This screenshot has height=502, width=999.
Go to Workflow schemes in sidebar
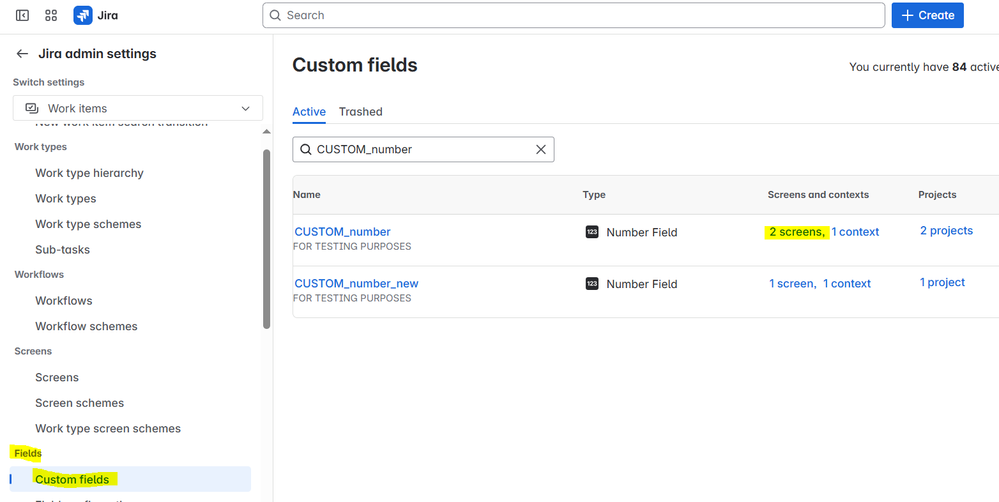click(x=86, y=326)
